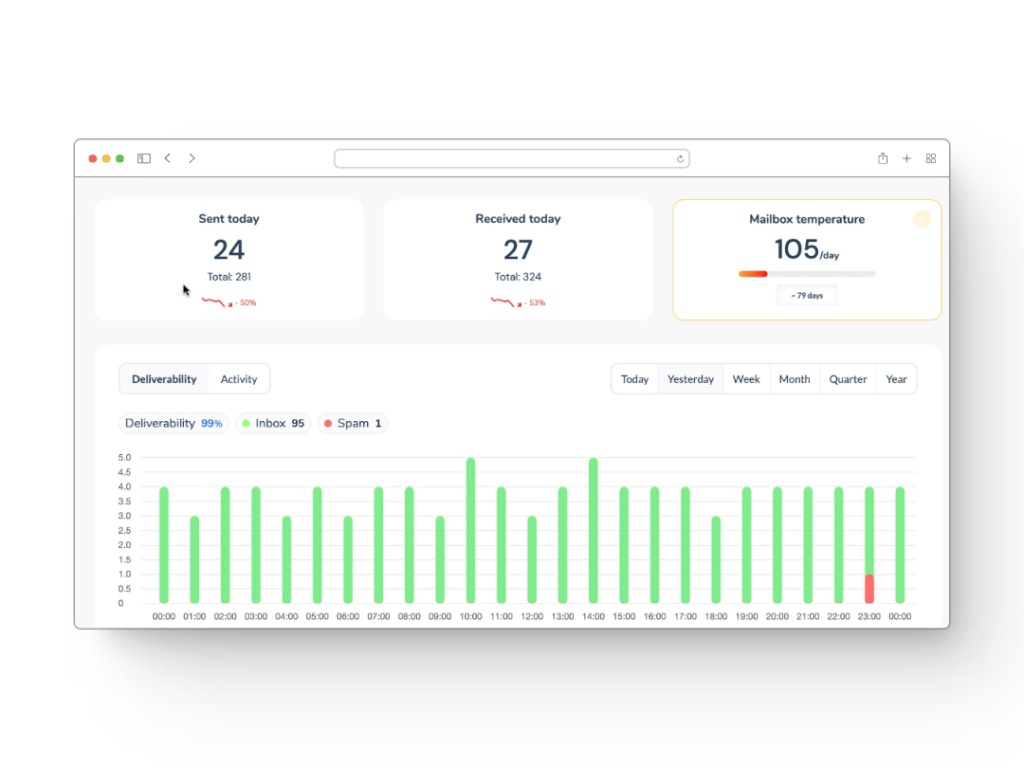Open the share icon in the toolbar
Image resolution: width=1024 pixels, height=768 pixels.
pos(882,158)
